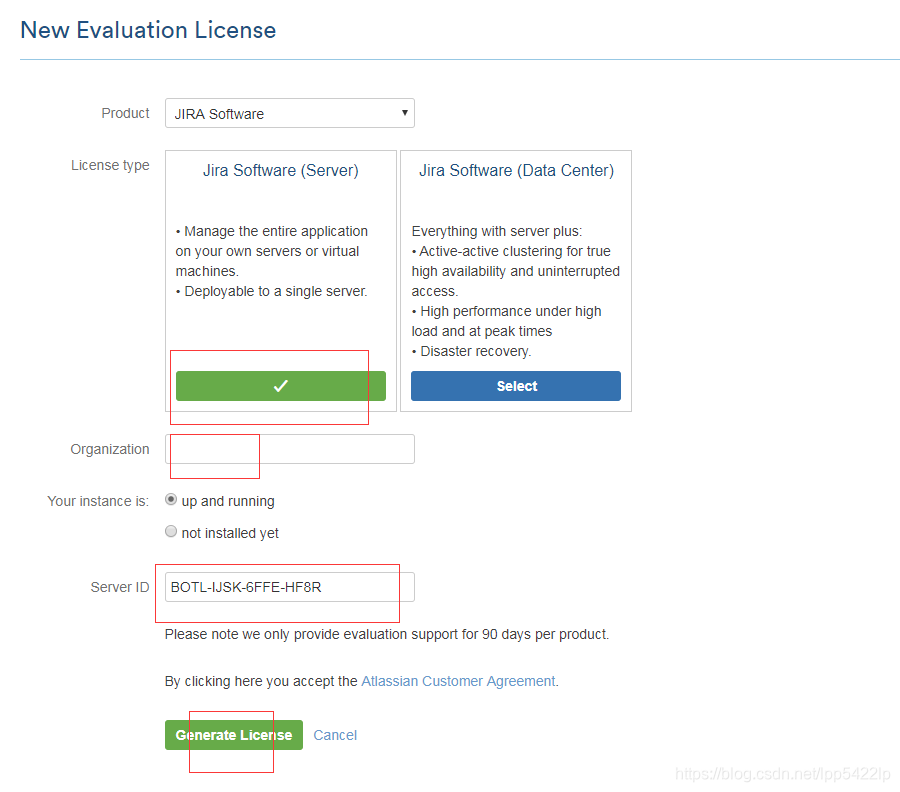
Task: Click the 'Disaster recovery.' bullet text
Action: (x=476, y=351)
